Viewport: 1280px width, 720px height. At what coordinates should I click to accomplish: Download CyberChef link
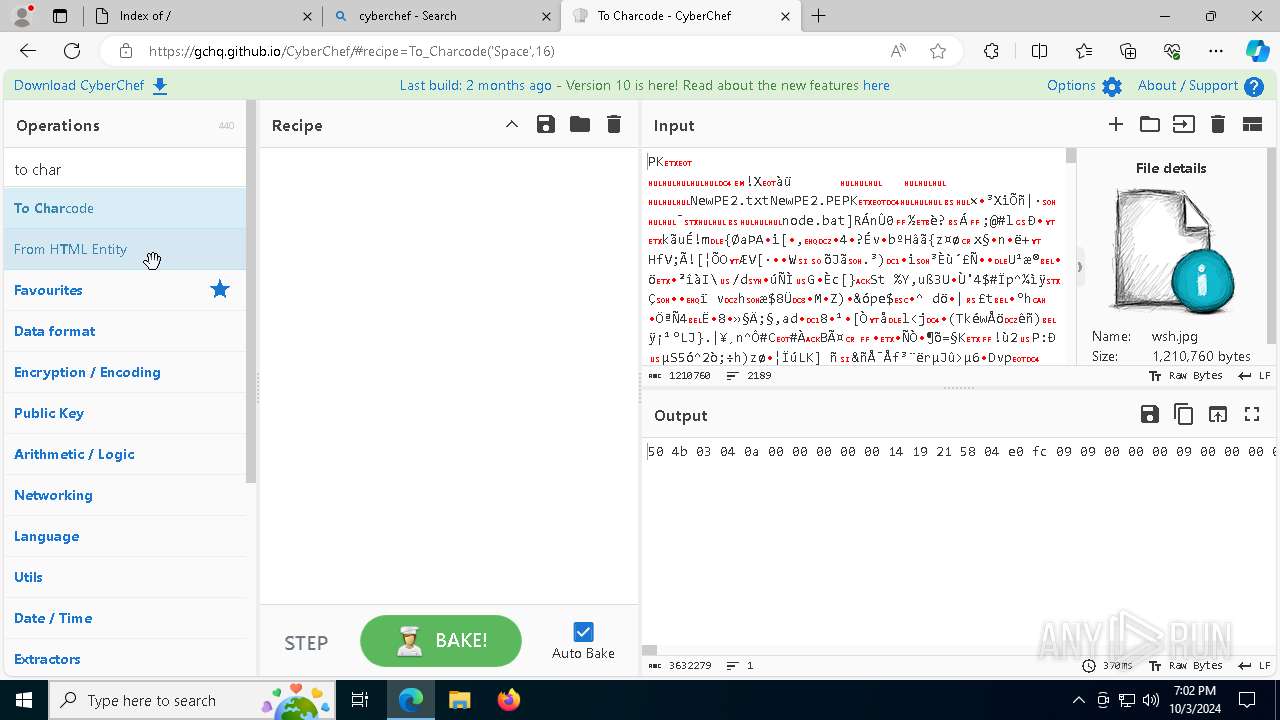point(91,86)
